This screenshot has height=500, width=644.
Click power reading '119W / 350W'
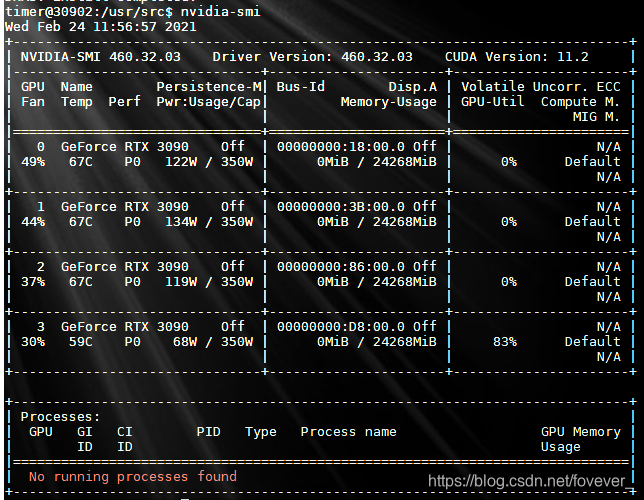coord(209,282)
